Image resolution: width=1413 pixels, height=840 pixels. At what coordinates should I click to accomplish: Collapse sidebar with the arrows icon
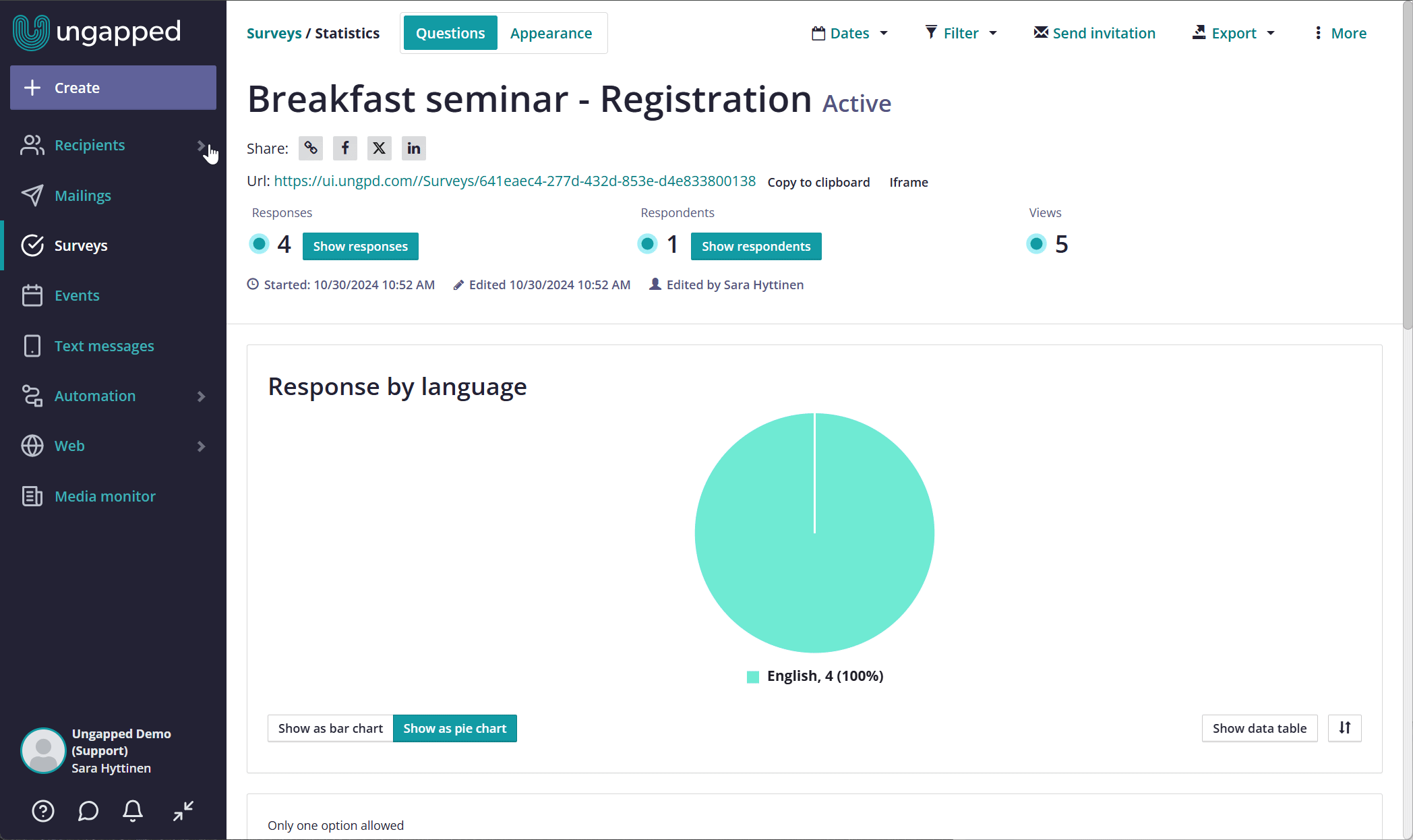click(183, 811)
